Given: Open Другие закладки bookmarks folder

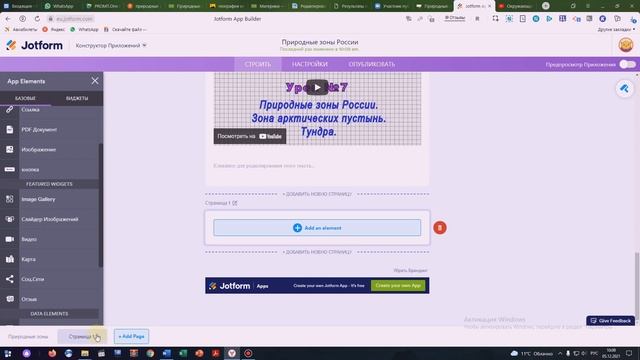Looking at the screenshot, I should click(x=616, y=29).
